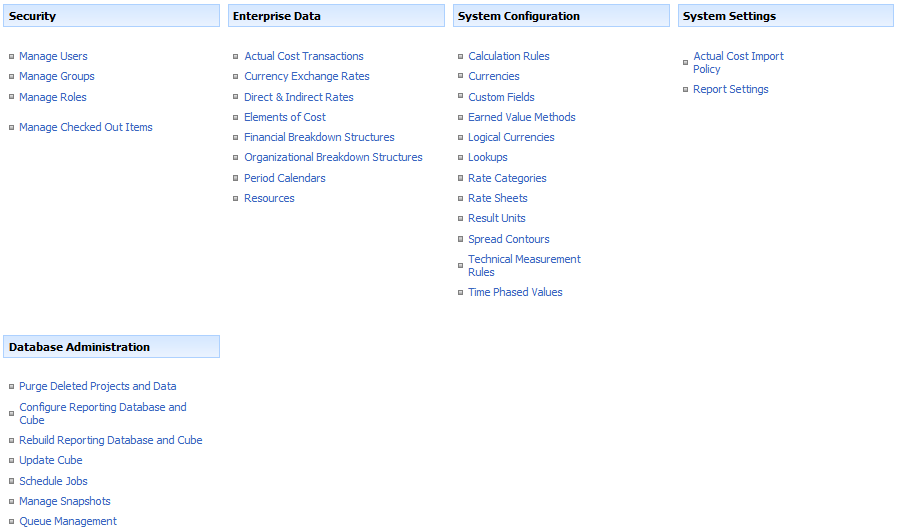Select Currency Exchange Rates
This screenshot has width=897, height=531.
click(x=307, y=76)
